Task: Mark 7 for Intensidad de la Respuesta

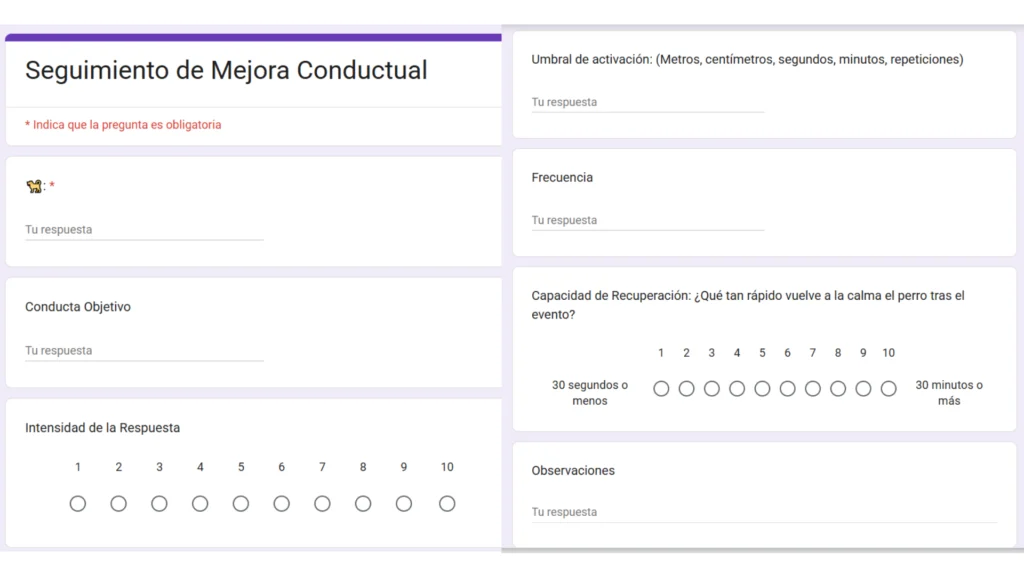Action: (x=322, y=504)
